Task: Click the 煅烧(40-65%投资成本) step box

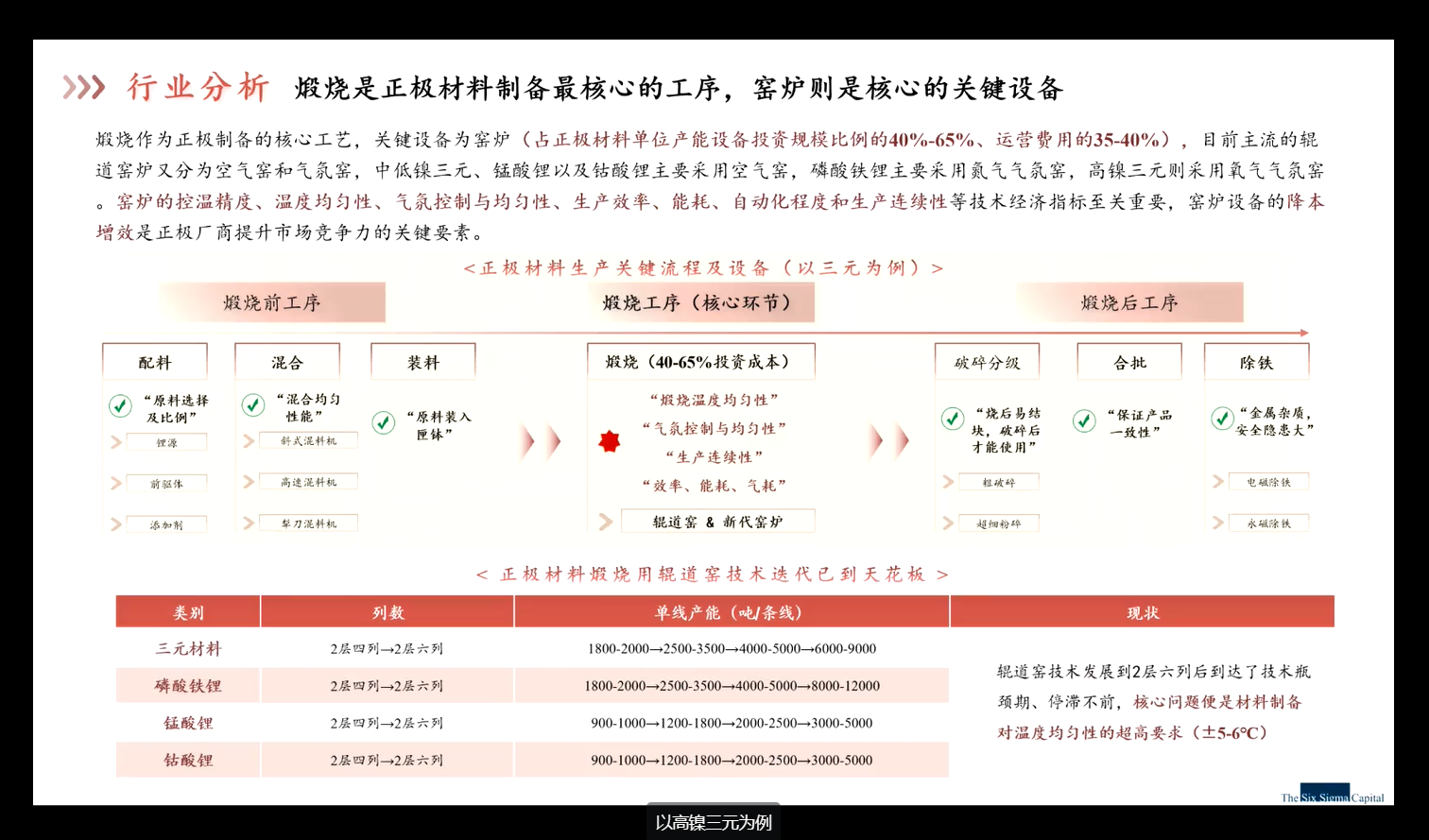Action: (701, 362)
